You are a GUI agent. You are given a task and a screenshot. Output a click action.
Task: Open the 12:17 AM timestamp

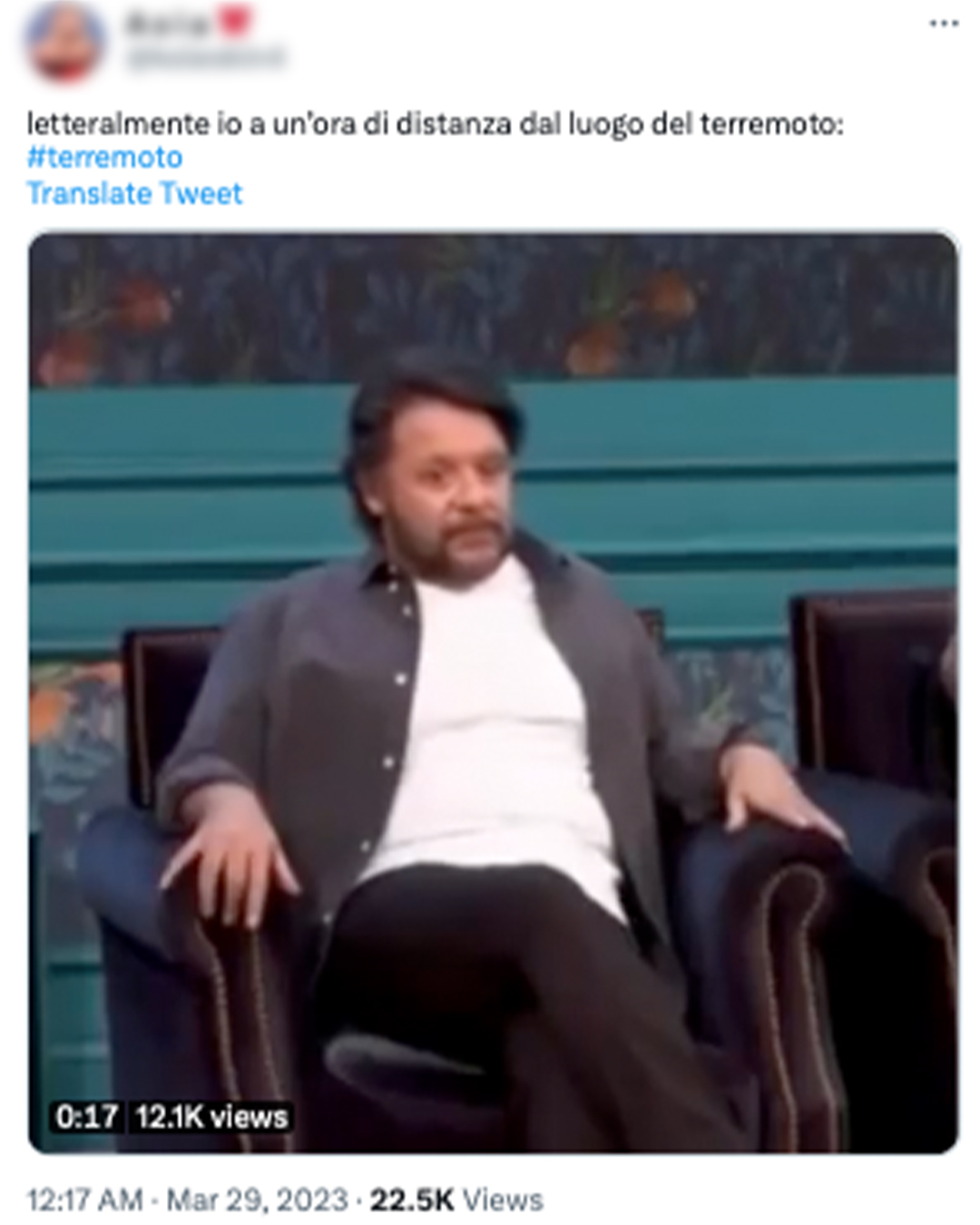[84, 1200]
